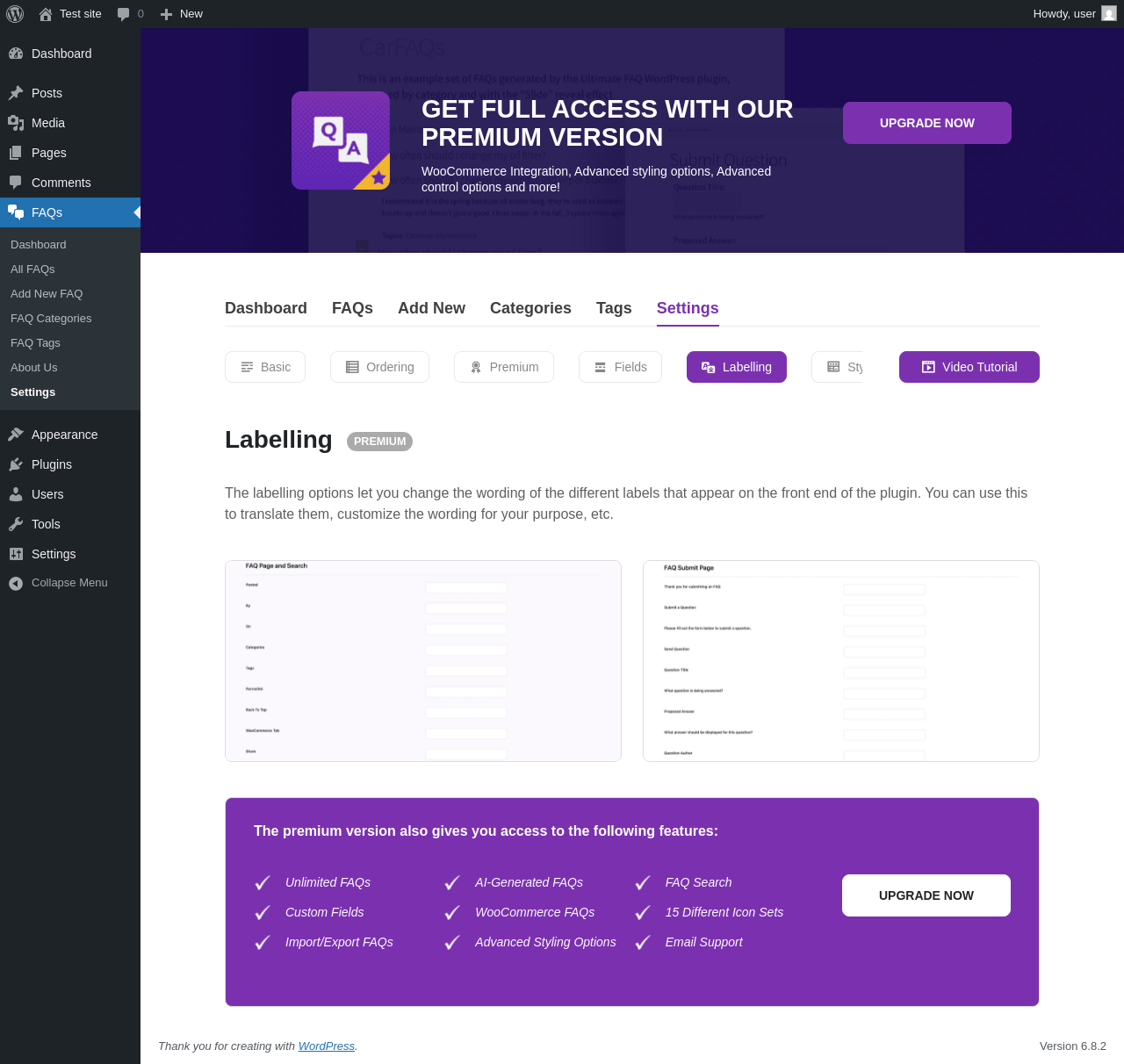Switch to the Categories tab
The image size is (1124, 1064).
coord(530,308)
